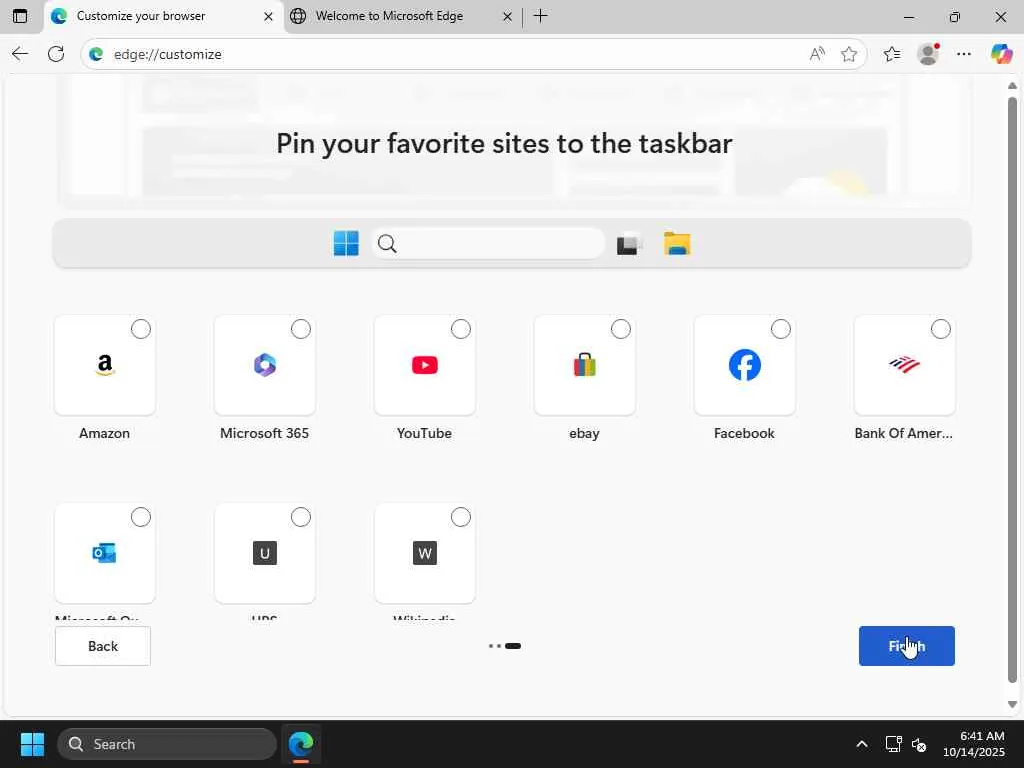
Task: Open the profile avatar icon
Action: (x=928, y=54)
